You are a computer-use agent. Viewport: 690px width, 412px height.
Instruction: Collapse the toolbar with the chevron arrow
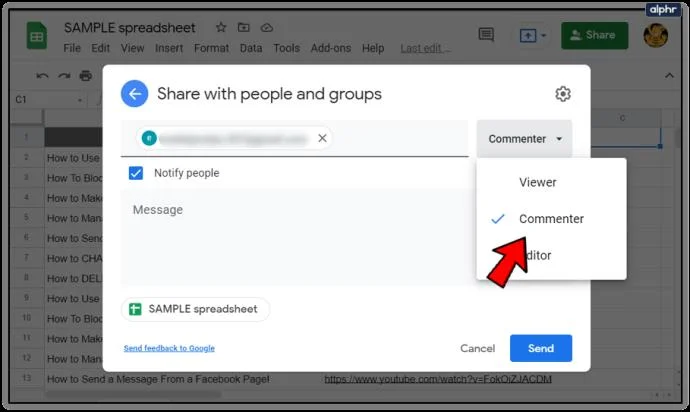coord(669,76)
